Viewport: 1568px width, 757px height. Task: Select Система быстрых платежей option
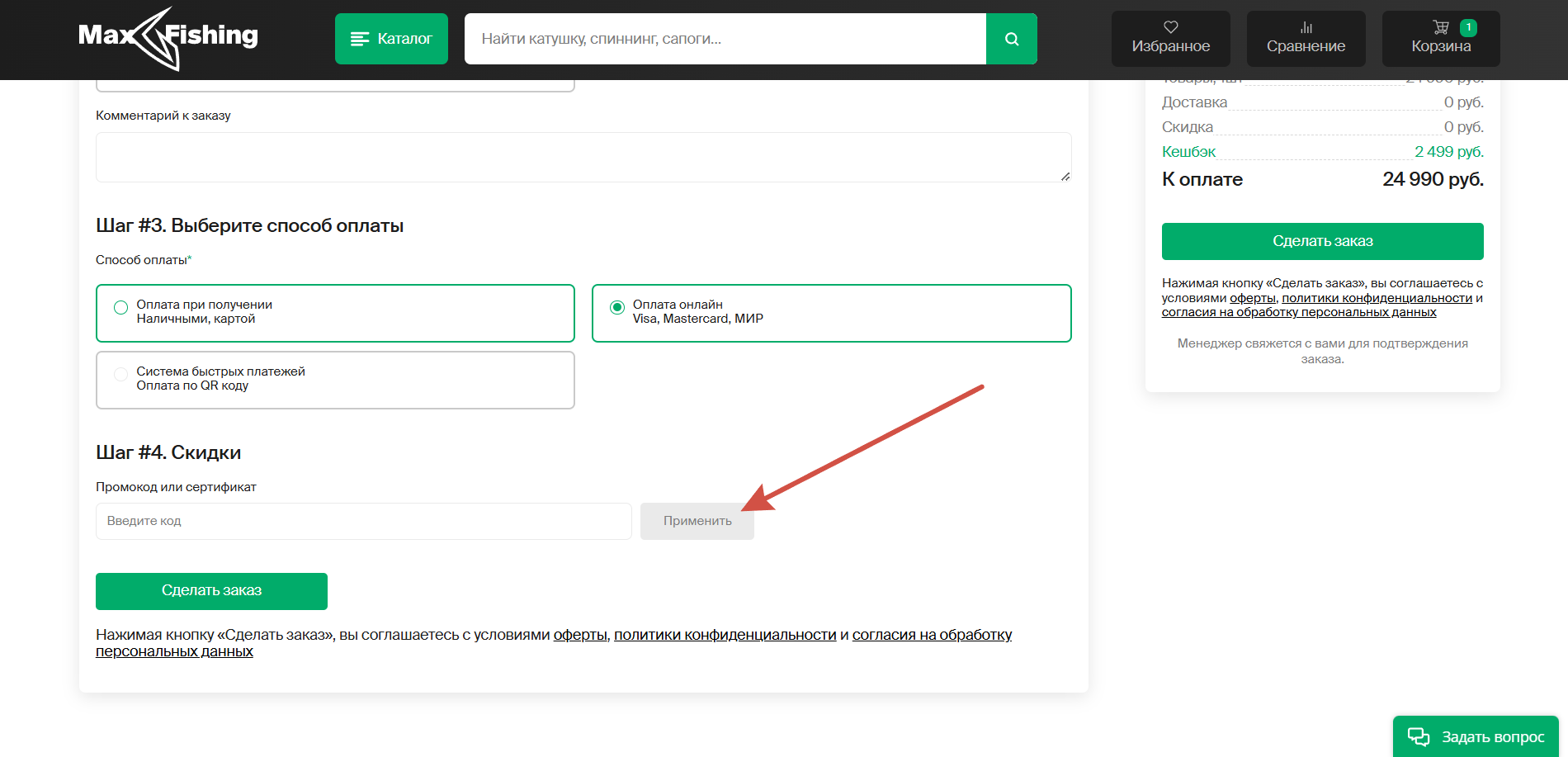coord(335,380)
